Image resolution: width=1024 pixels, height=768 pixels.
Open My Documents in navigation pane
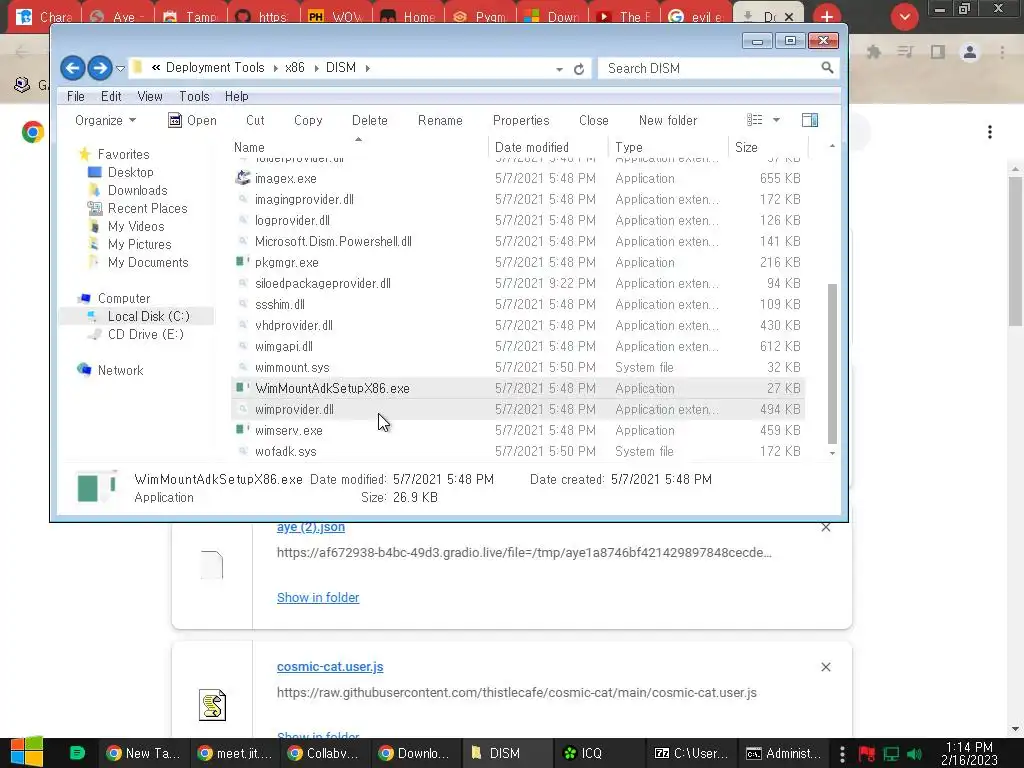(x=148, y=263)
